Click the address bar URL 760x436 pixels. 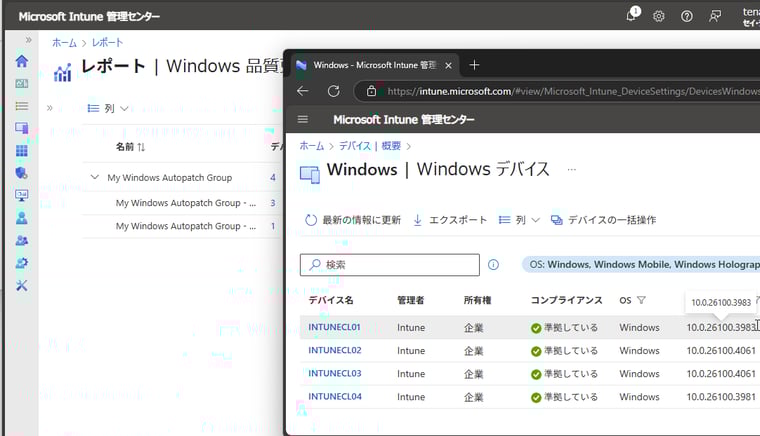tap(572, 91)
